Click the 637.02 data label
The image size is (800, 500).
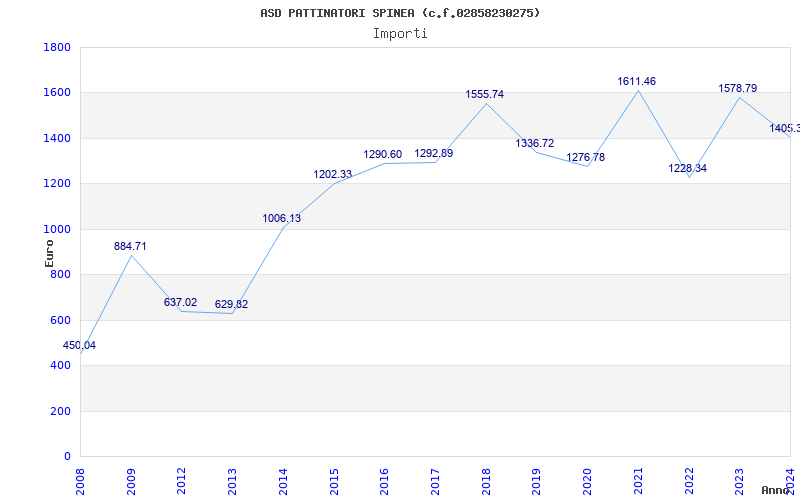[x=180, y=303]
